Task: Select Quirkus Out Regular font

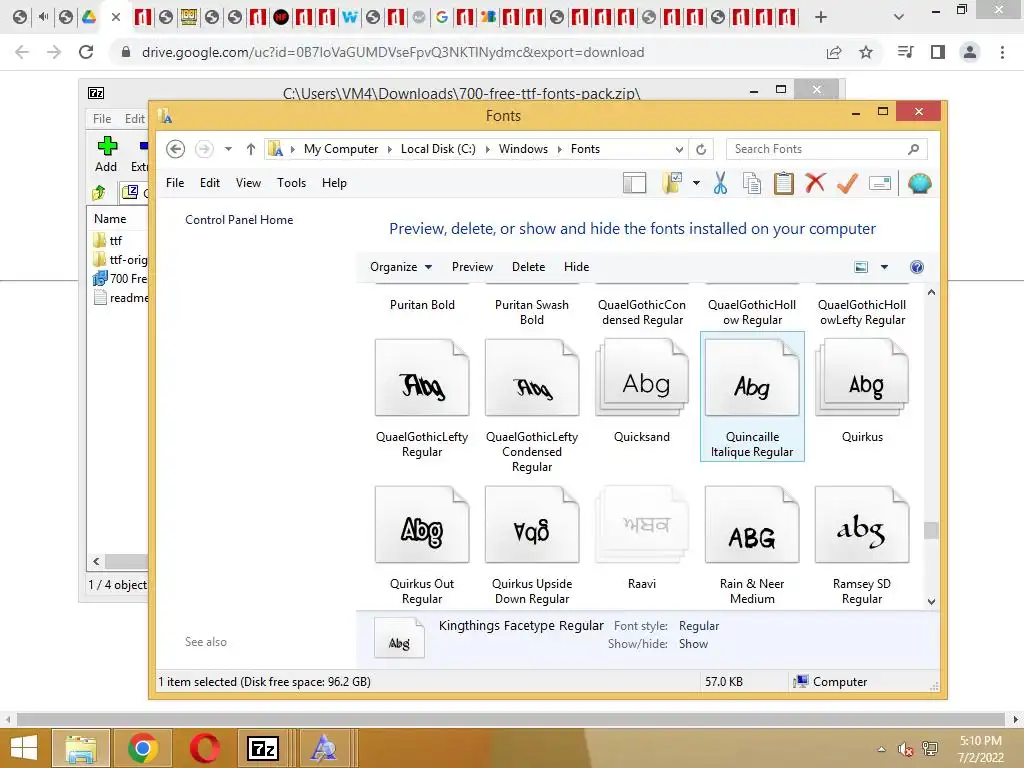Action: coord(422,545)
